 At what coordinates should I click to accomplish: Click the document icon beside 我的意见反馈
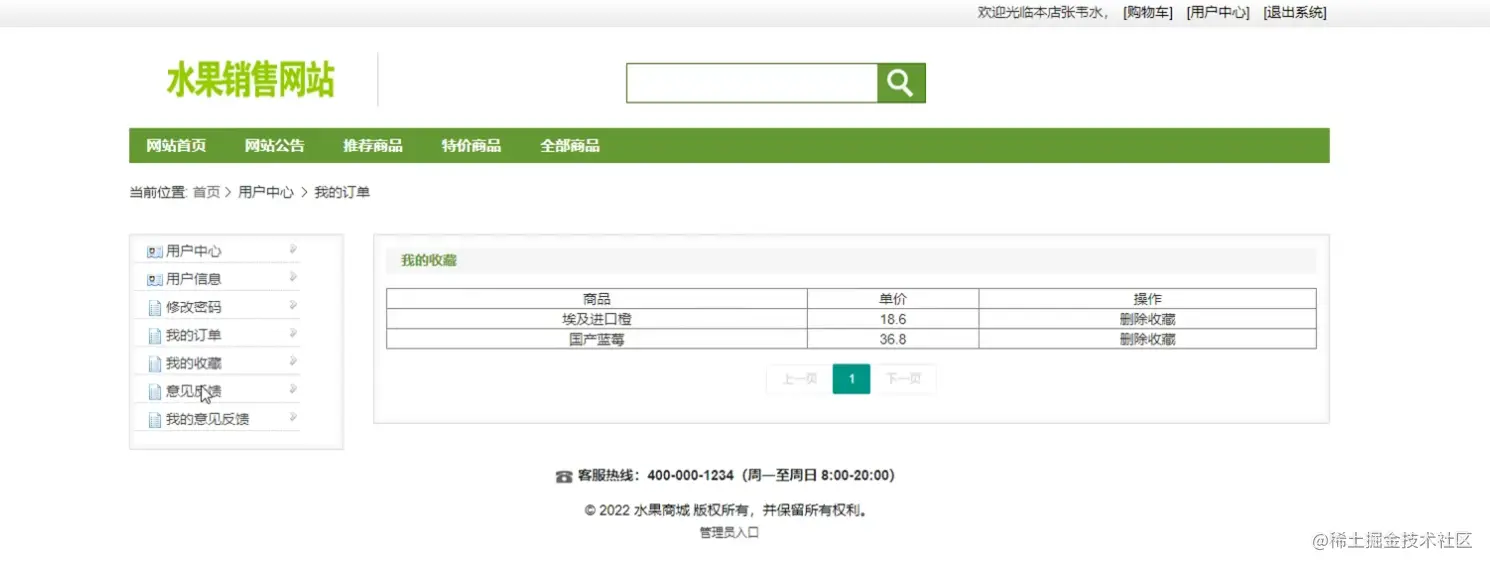pos(154,420)
